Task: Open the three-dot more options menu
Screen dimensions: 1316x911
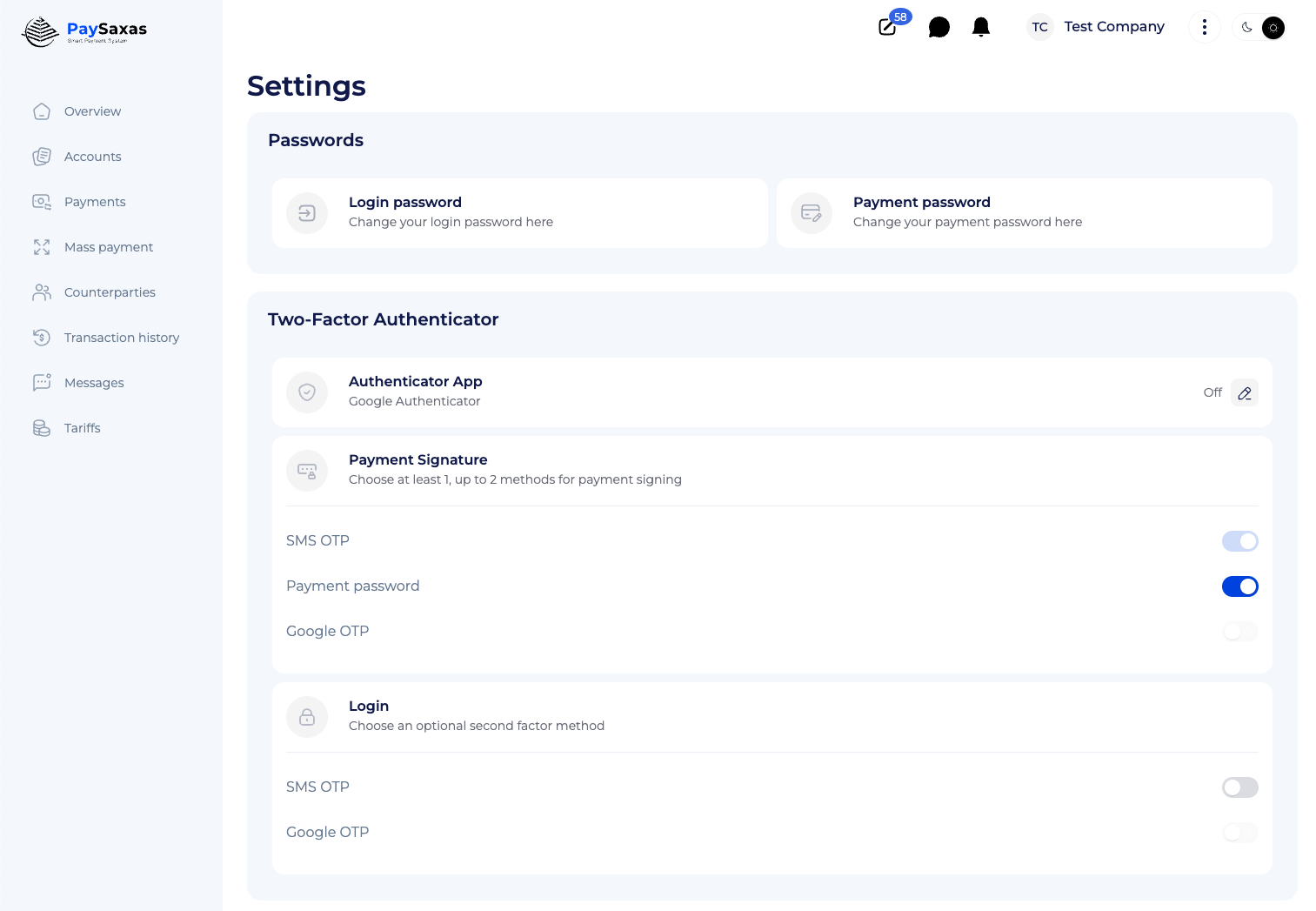Action: [x=1204, y=28]
